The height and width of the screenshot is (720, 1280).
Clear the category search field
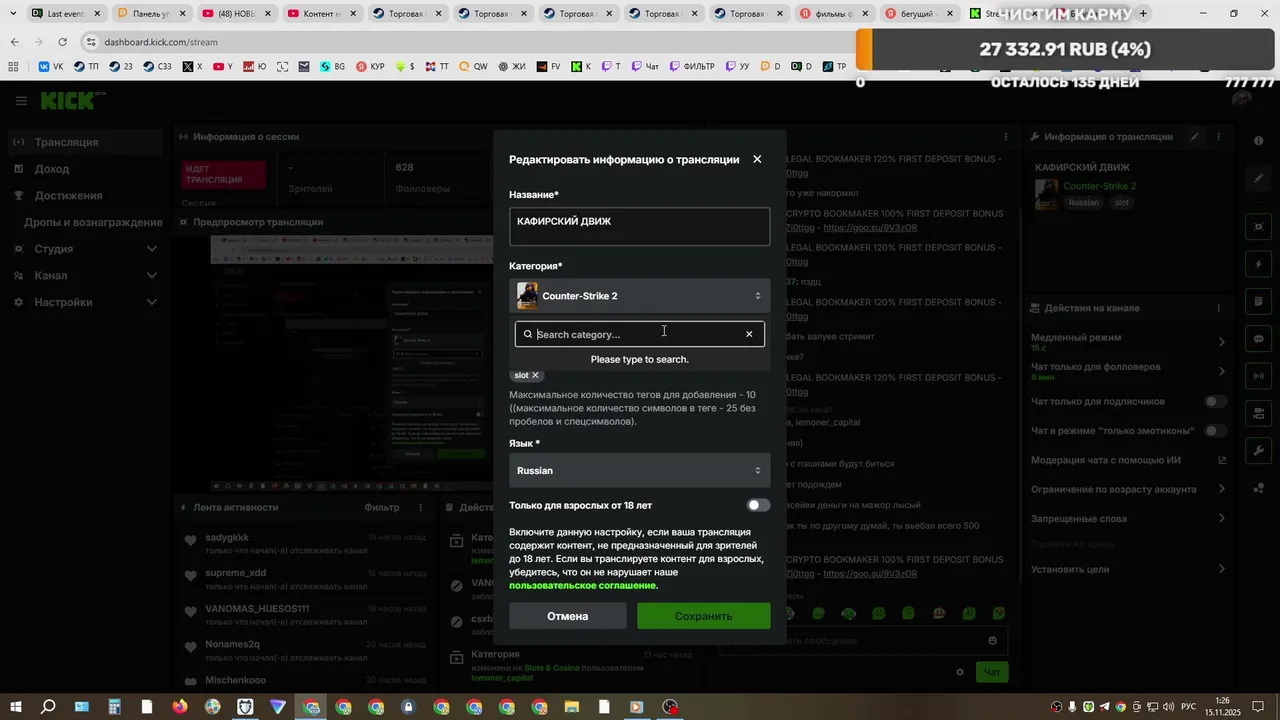pos(749,334)
